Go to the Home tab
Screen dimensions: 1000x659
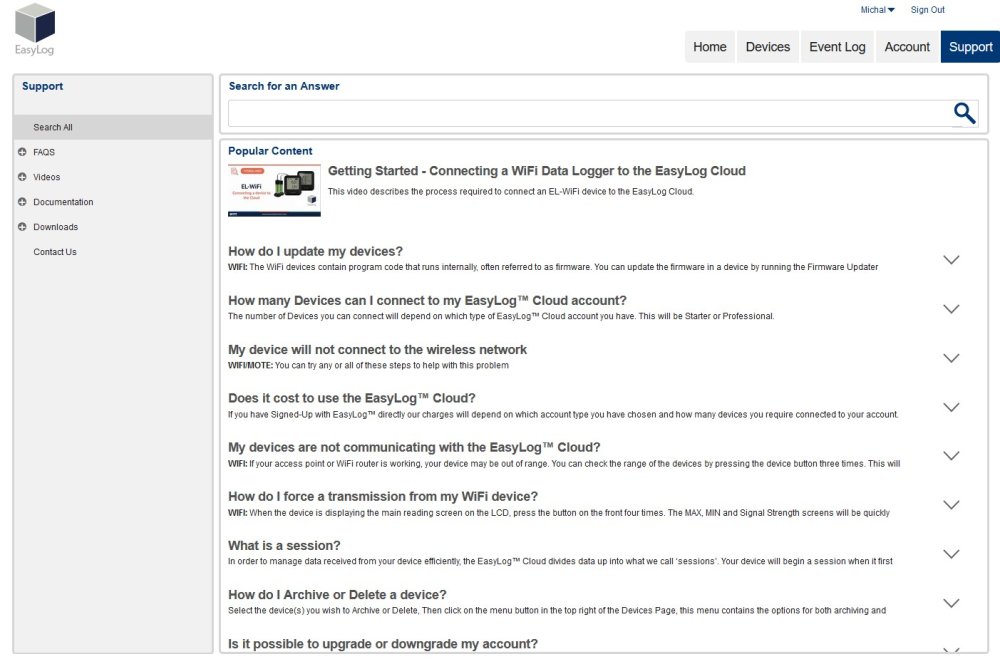[709, 47]
